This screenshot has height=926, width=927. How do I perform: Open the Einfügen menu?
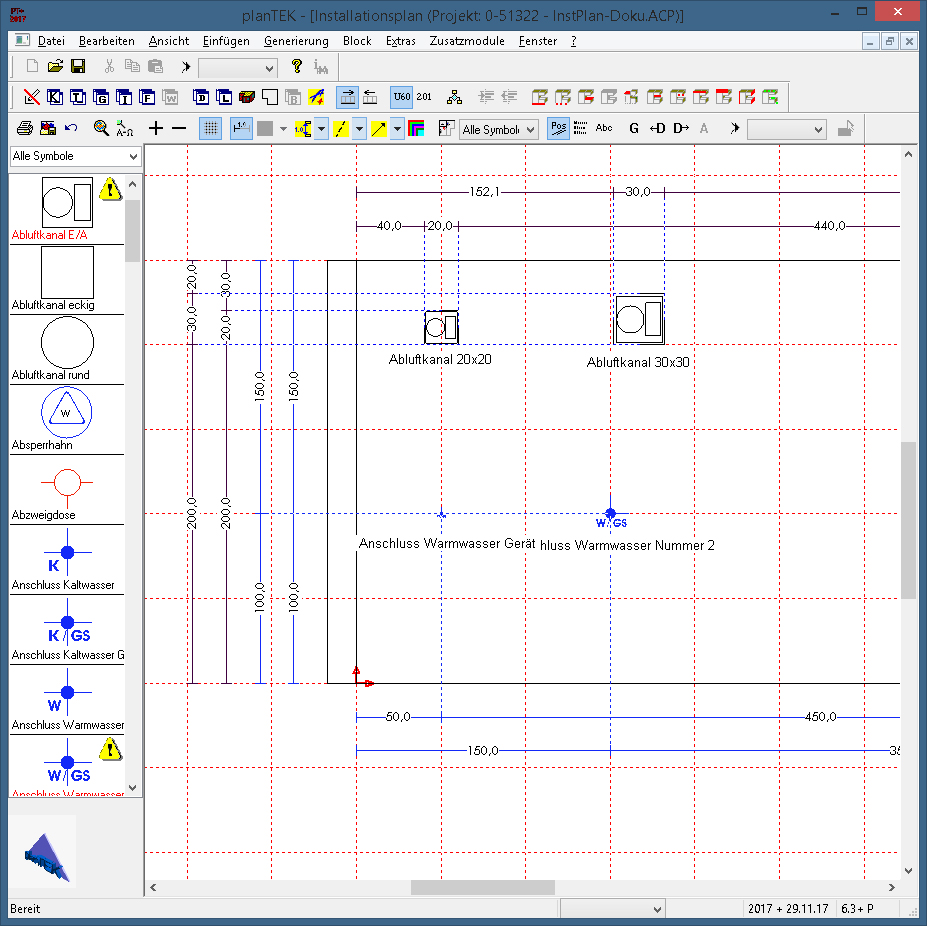coord(225,41)
